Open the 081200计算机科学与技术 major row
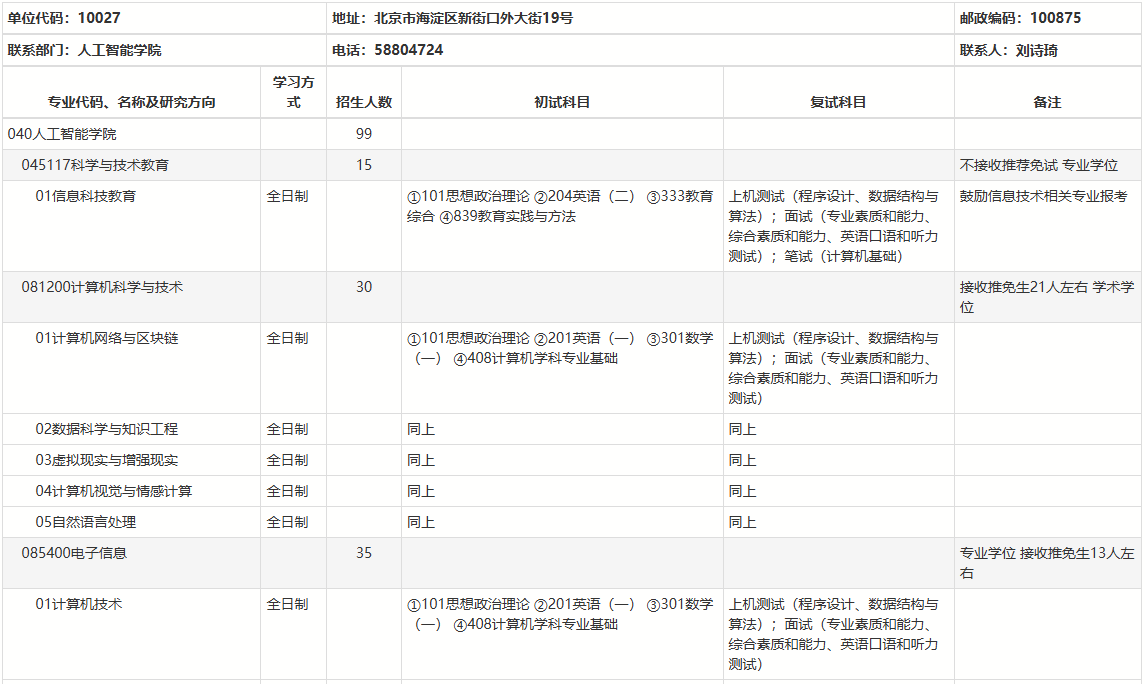Viewport: 1145px width, 684px height. coord(102,287)
